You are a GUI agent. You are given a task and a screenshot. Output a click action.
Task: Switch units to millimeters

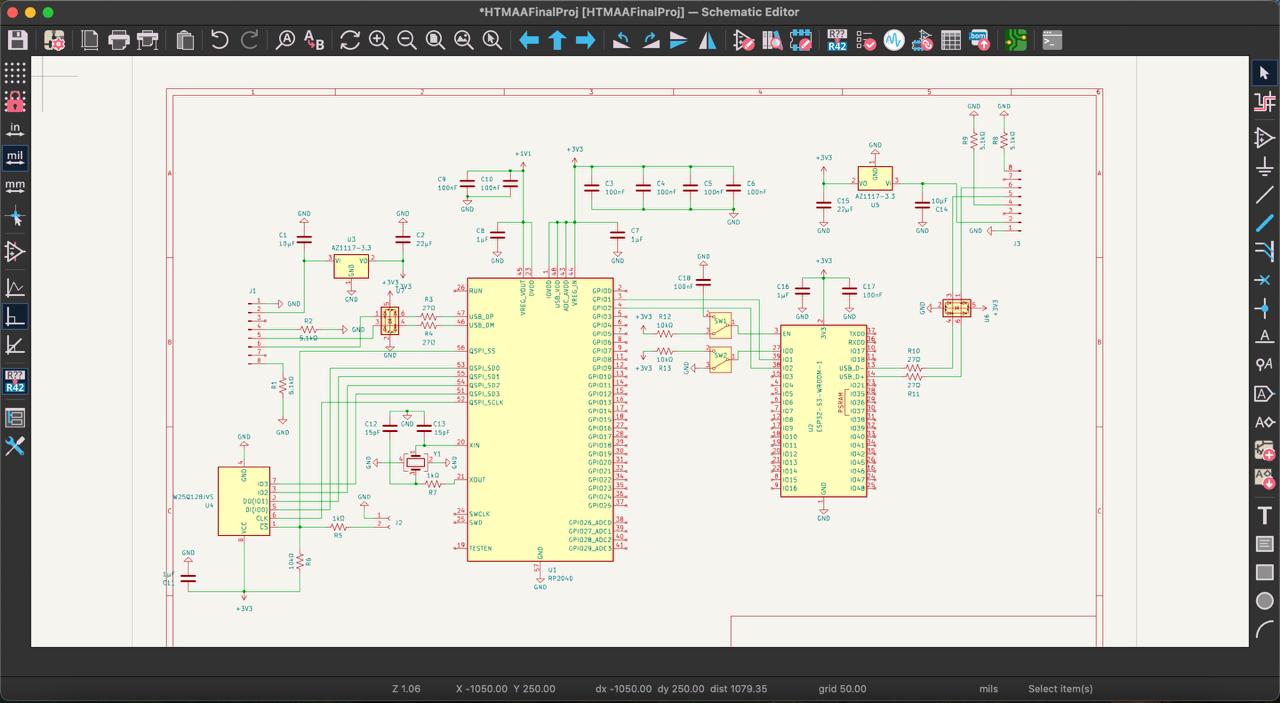pyautogui.click(x=15, y=185)
